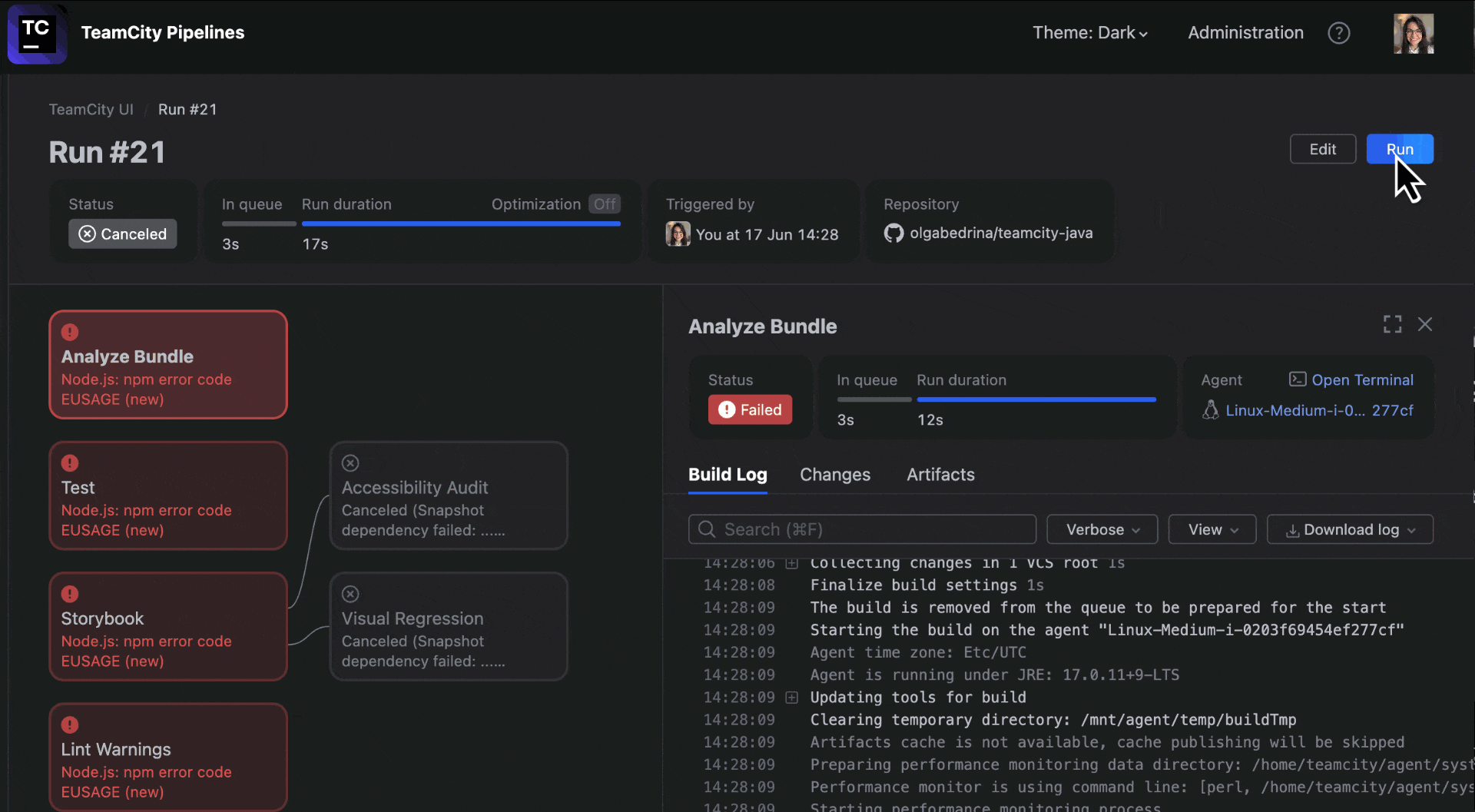Viewport: 1475px width, 812px height.
Task: Switch to the Artifacts tab
Action: click(940, 474)
